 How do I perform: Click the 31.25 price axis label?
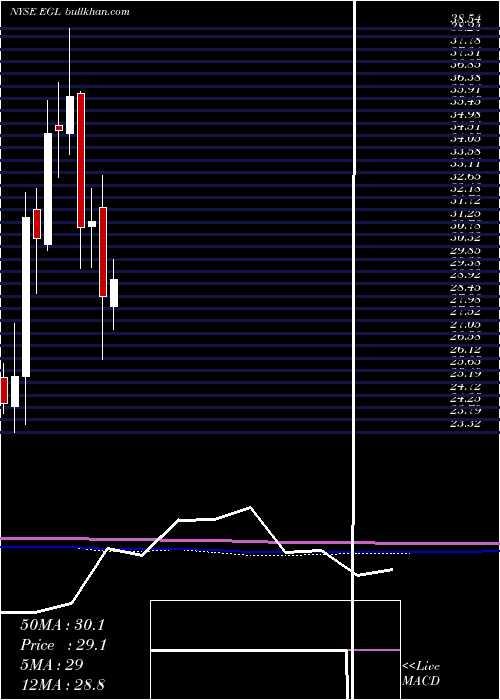click(466, 214)
